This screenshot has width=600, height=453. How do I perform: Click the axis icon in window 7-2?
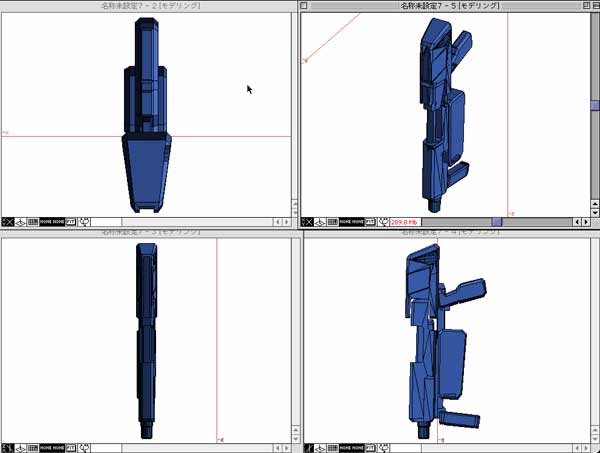coord(7,222)
